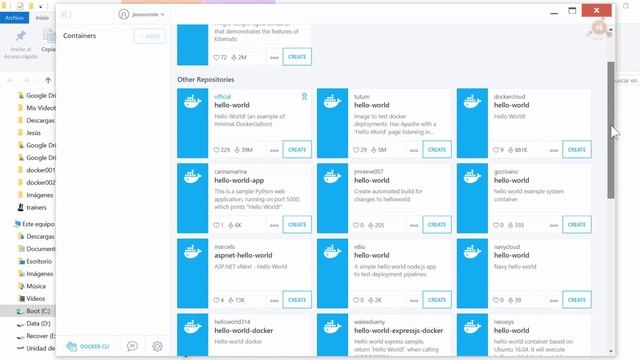Create the navycloud hello-world container
640x360 pixels.
[x=577, y=300]
